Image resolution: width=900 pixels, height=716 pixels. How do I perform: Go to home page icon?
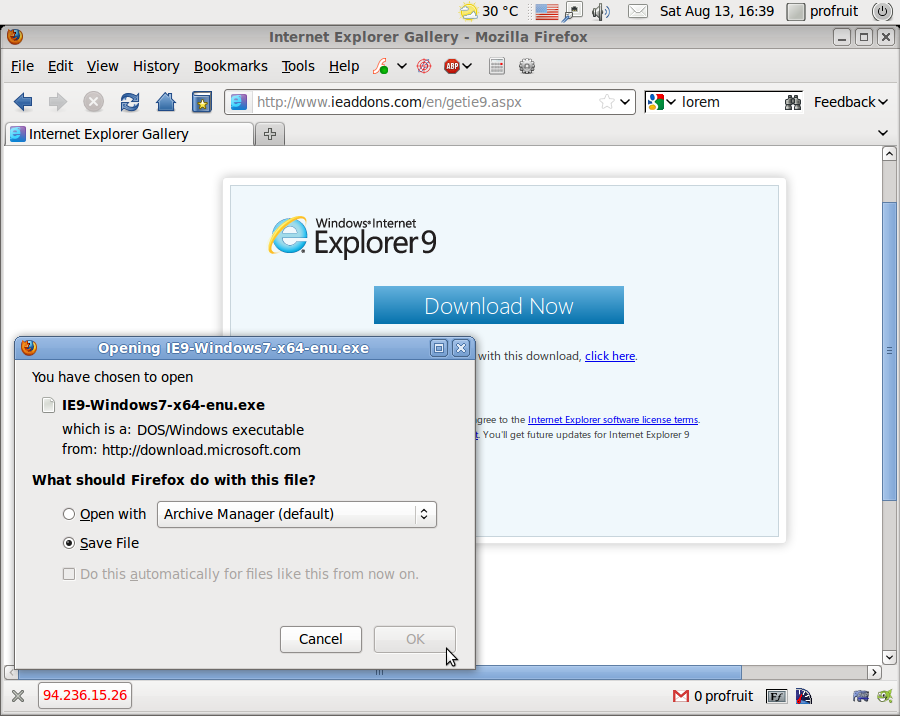point(166,102)
